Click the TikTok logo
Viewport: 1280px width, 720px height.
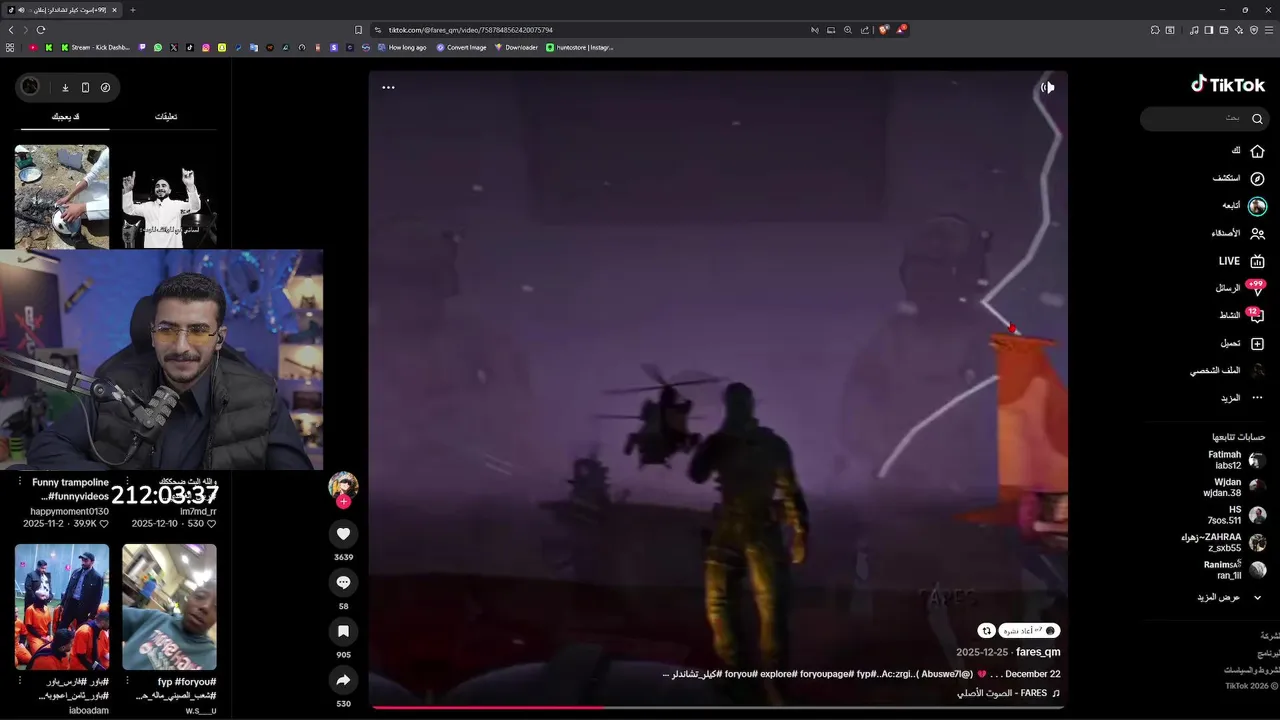pyautogui.click(x=1228, y=85)
